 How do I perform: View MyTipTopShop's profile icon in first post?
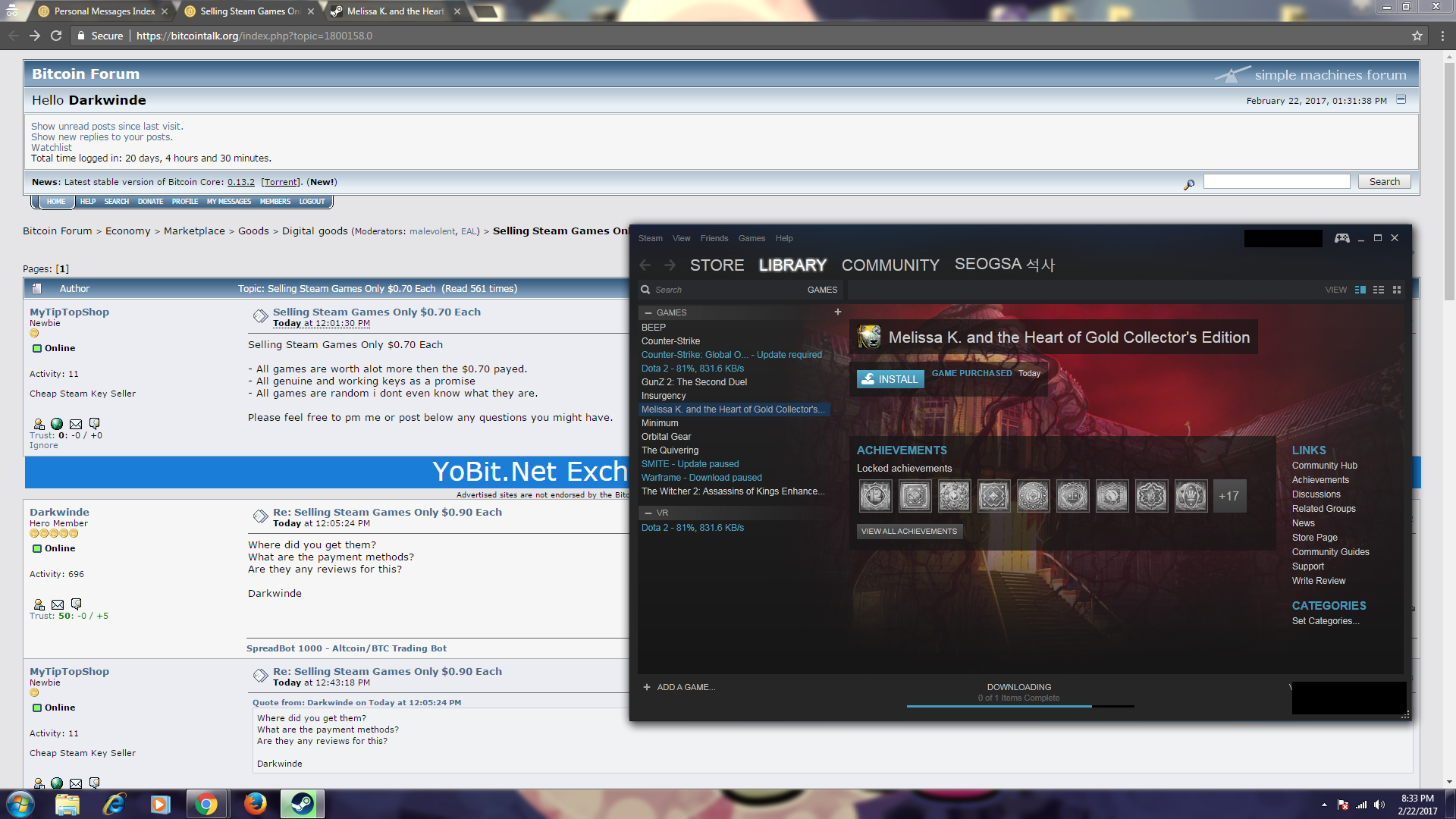coord(39,424)
